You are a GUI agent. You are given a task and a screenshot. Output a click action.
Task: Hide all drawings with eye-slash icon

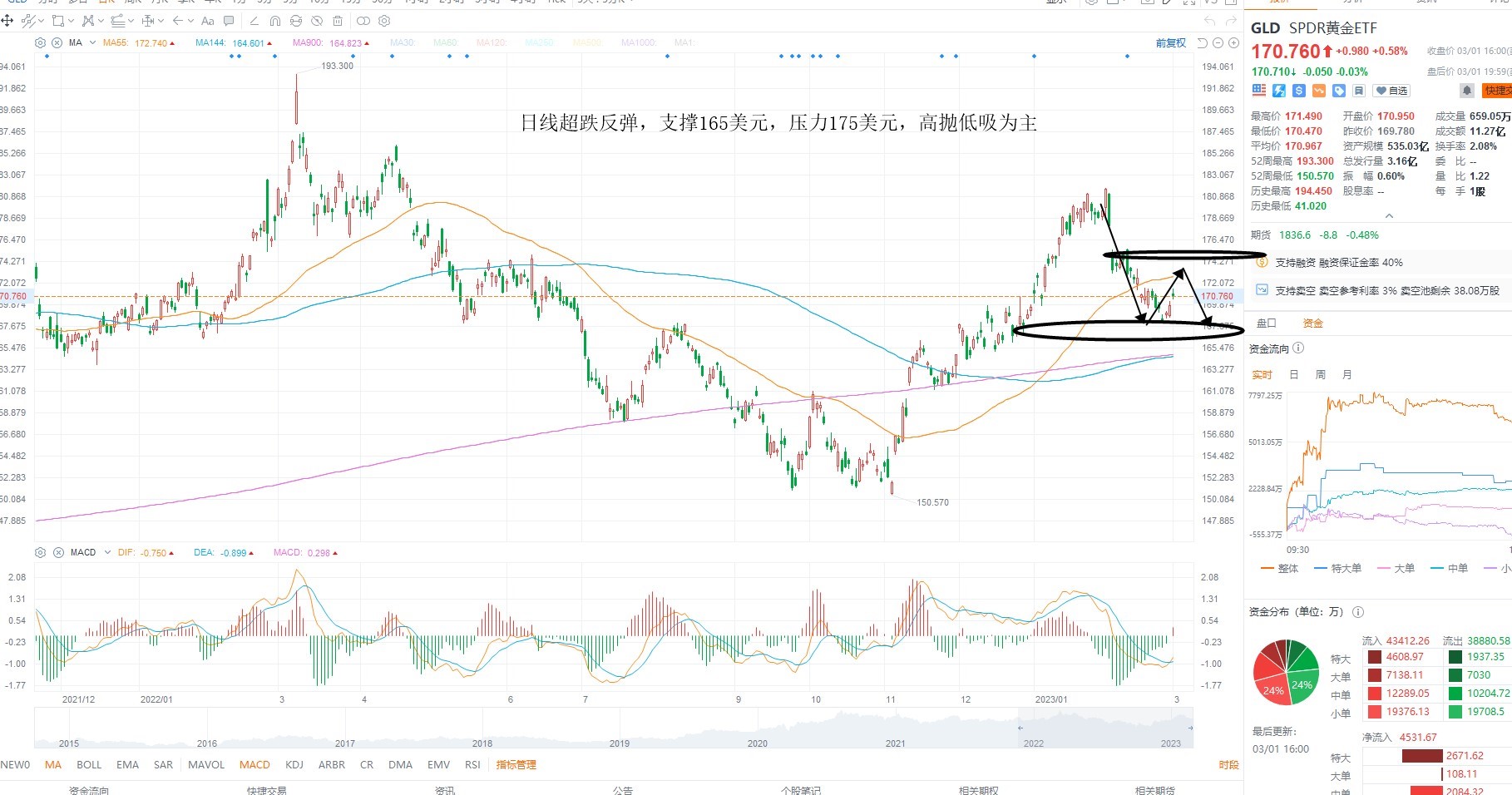(x=317, y=21)
